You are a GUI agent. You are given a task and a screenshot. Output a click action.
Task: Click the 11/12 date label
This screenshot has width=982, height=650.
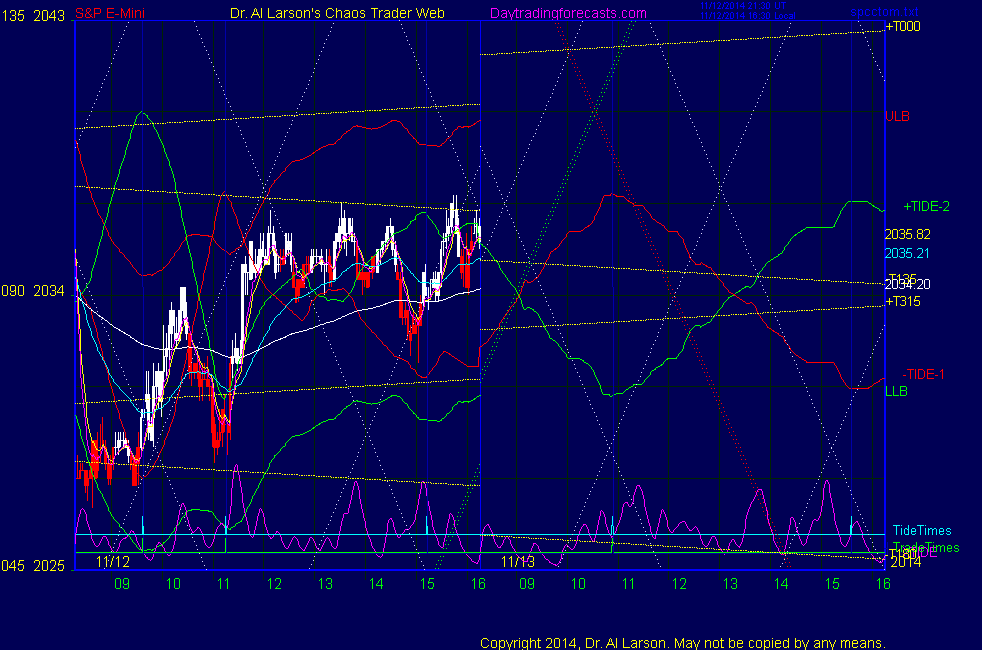113,562
